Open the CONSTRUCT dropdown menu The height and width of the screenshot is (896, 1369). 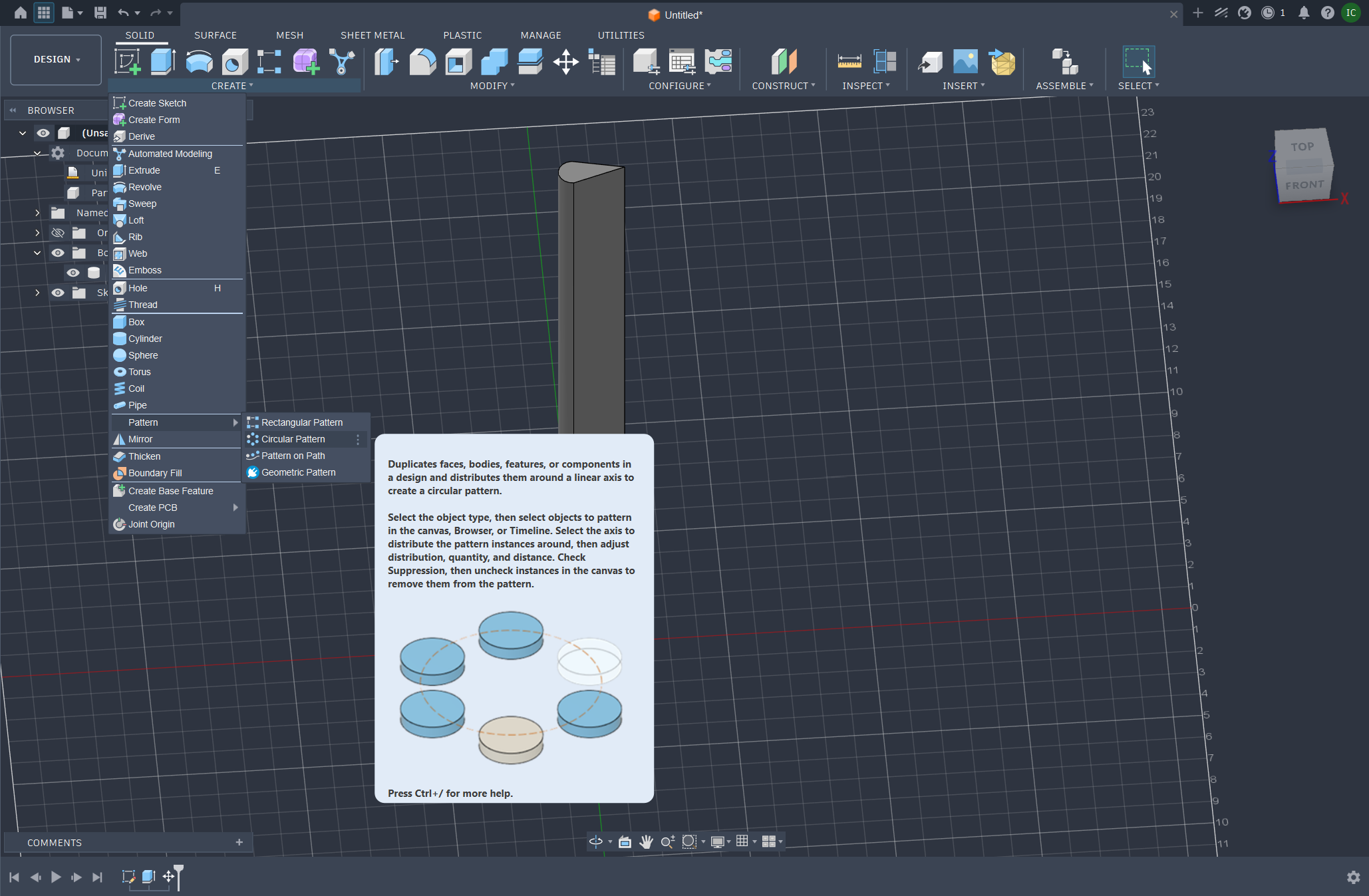(783, 86)
